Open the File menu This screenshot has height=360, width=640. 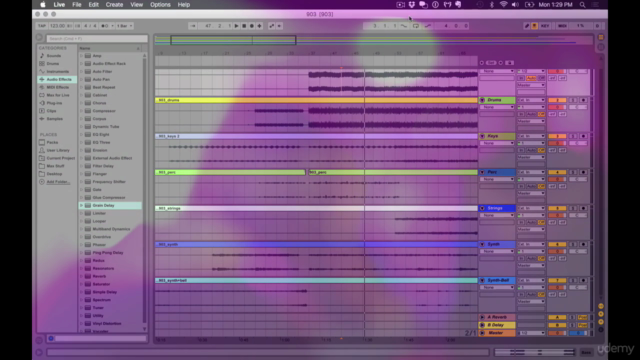tap(77, 4)
